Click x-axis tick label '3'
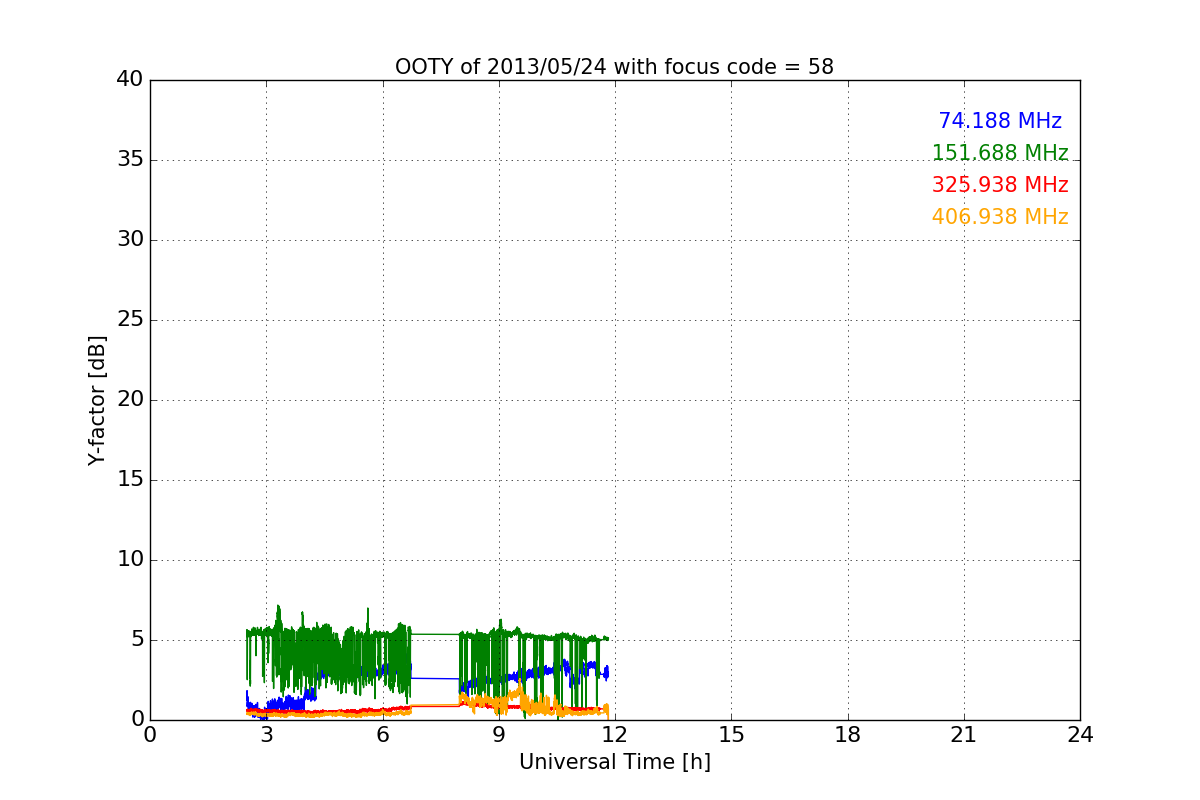The height and width of the screenshot is (800, 1200). (x=266, y=735)
